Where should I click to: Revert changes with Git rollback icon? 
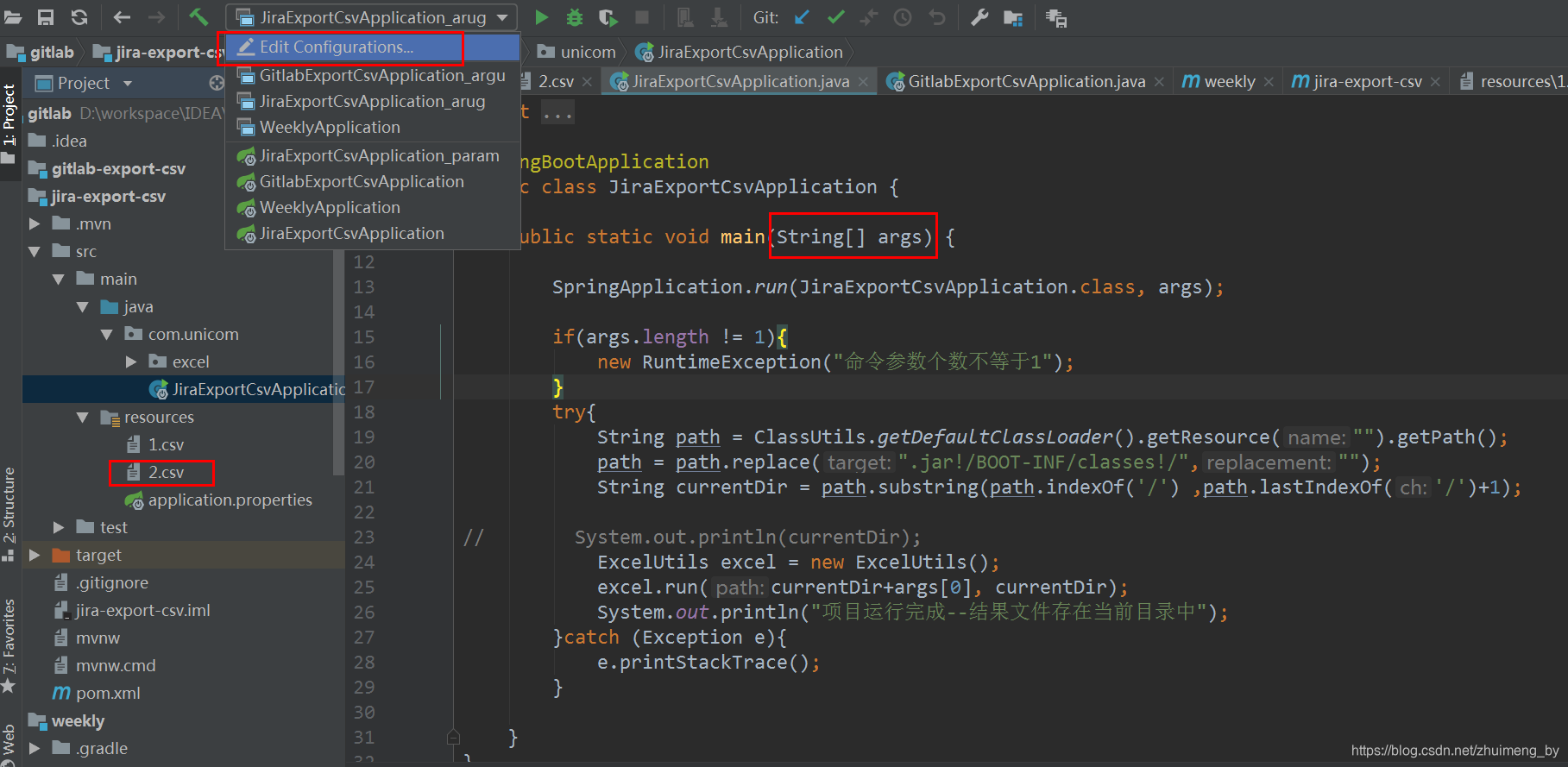pyautogui.click(x=937, y=17)
